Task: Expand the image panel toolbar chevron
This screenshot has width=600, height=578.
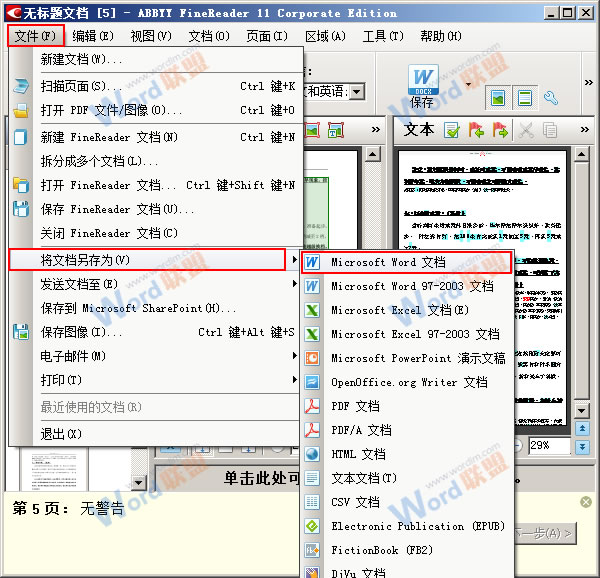Action: [376, 130]
